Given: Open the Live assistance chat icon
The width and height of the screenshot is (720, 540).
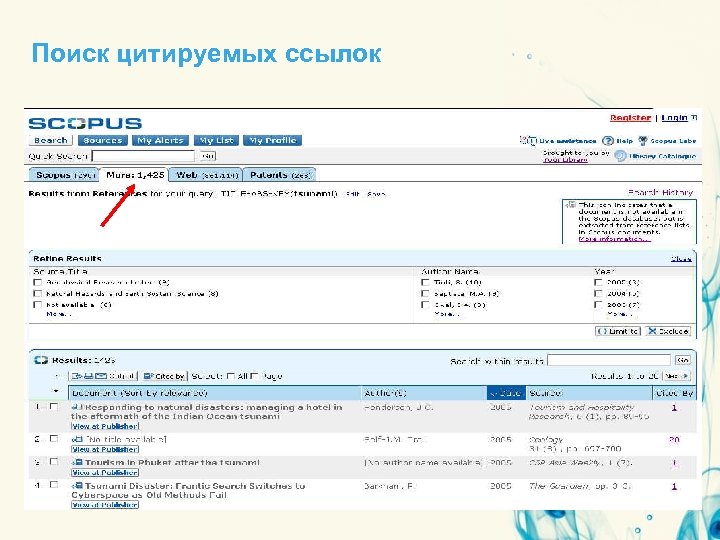Looking at the screenshot, I should coord(528,141).
